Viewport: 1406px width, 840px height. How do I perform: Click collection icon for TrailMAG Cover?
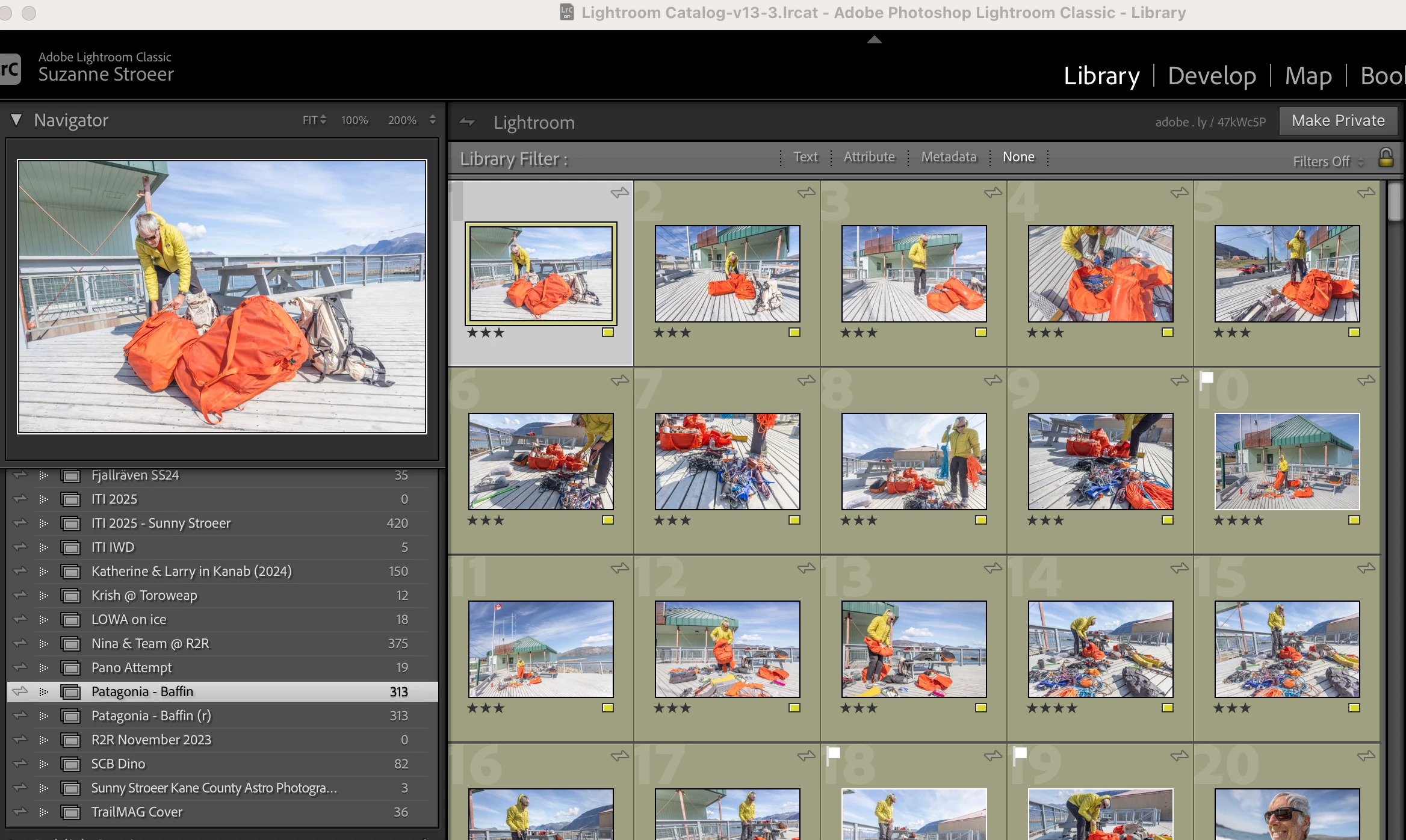point(71,812)
